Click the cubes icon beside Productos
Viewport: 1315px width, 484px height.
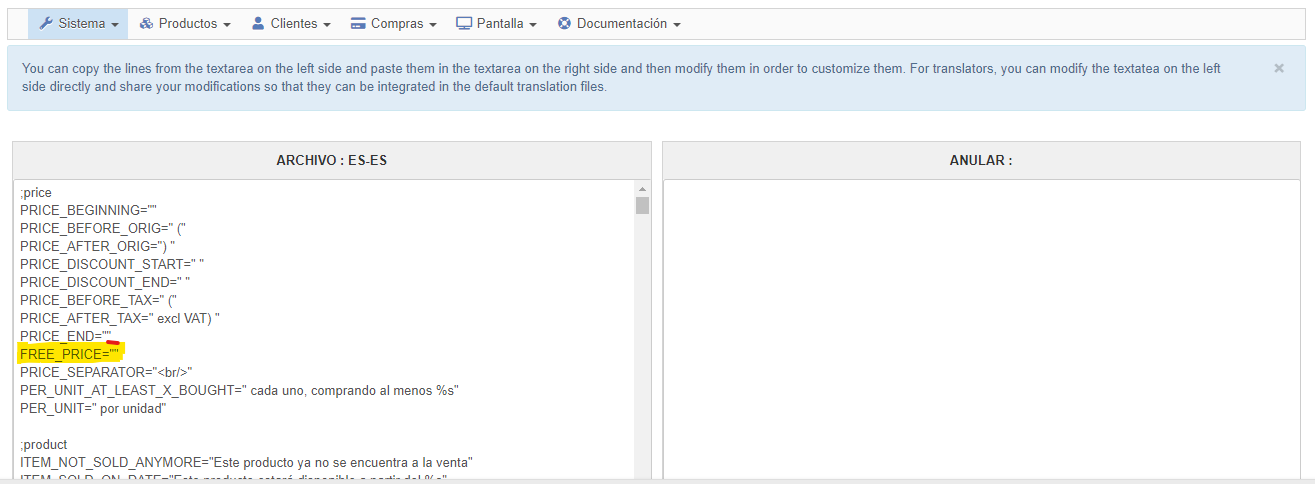click(x=146, y=24)
